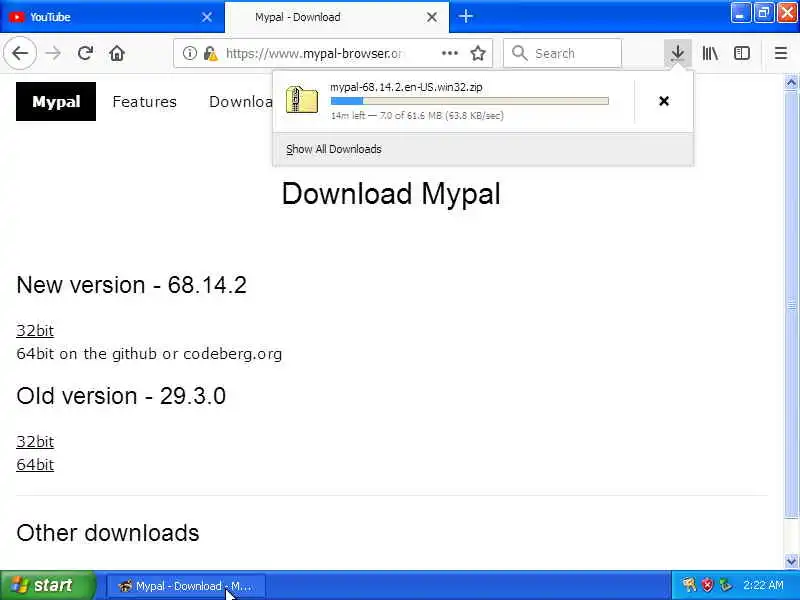Click the forward arrow navigation button
800x600 pixels.
click(x=53, y=53)
